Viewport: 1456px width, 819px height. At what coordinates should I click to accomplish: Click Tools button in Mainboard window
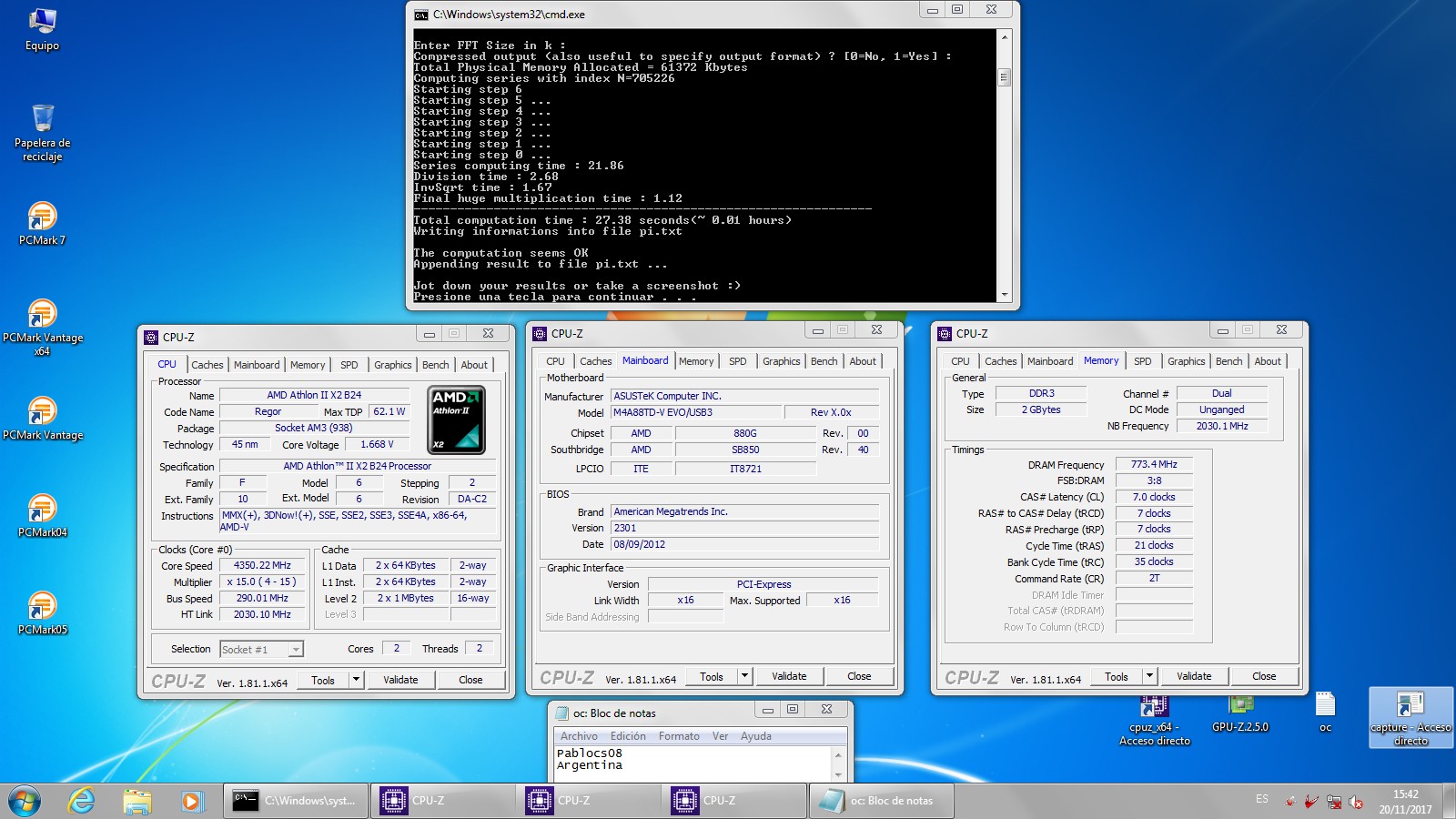coord(712,676)
